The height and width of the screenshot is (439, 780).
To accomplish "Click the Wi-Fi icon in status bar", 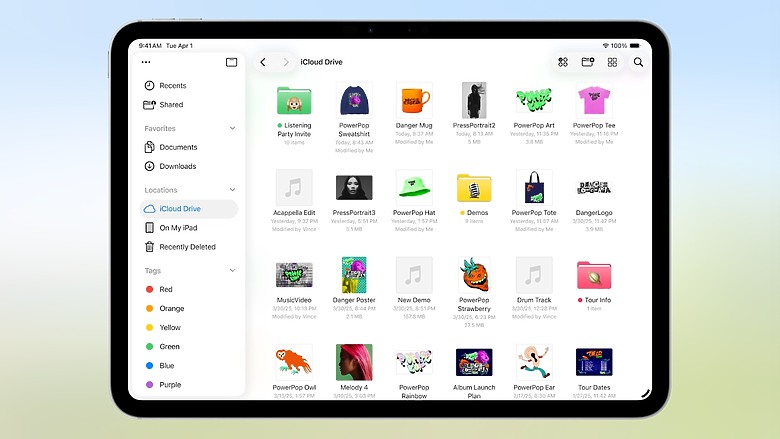I will (605, 46).
